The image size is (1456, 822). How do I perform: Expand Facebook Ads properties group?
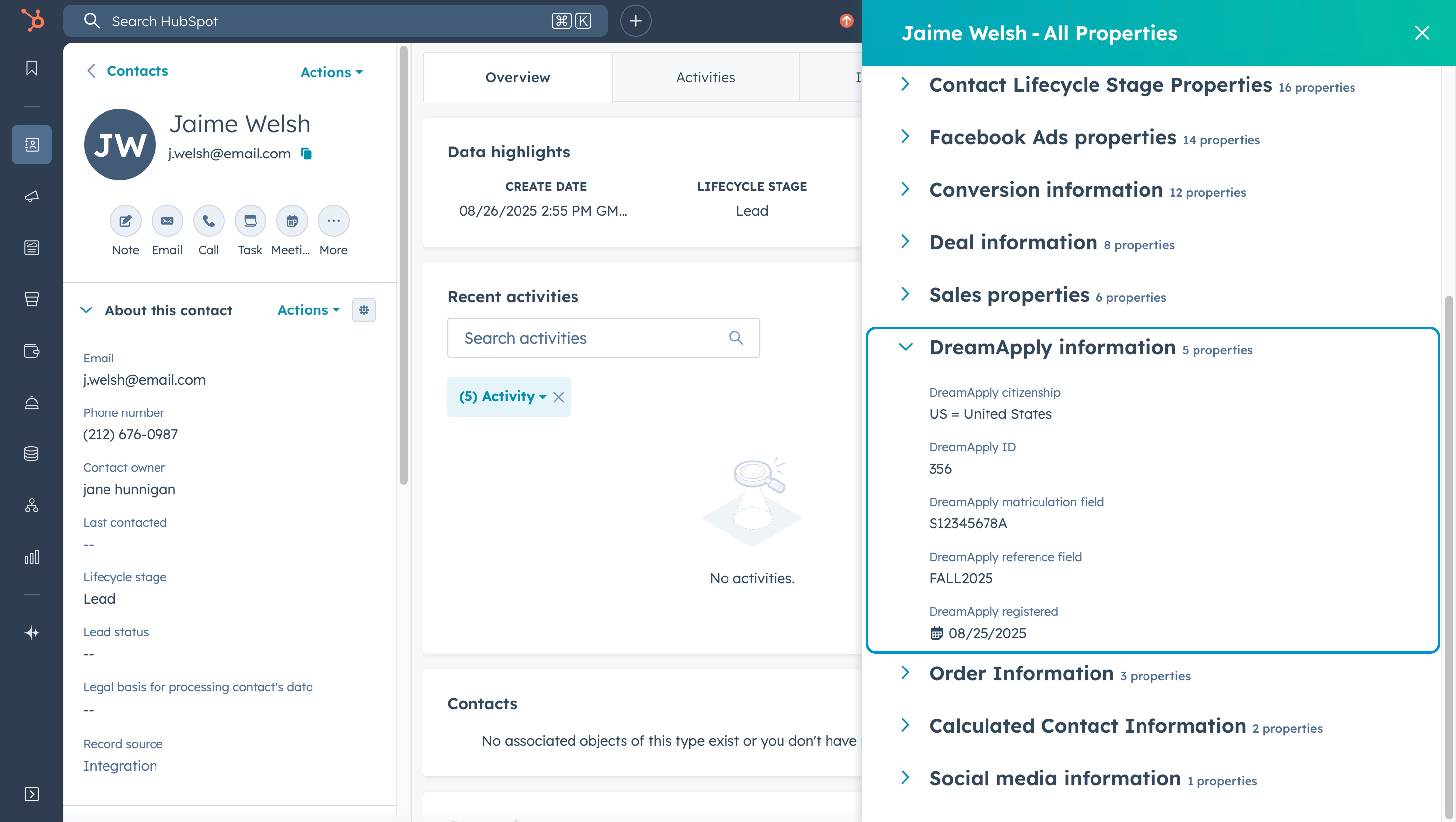click(905, 136)
